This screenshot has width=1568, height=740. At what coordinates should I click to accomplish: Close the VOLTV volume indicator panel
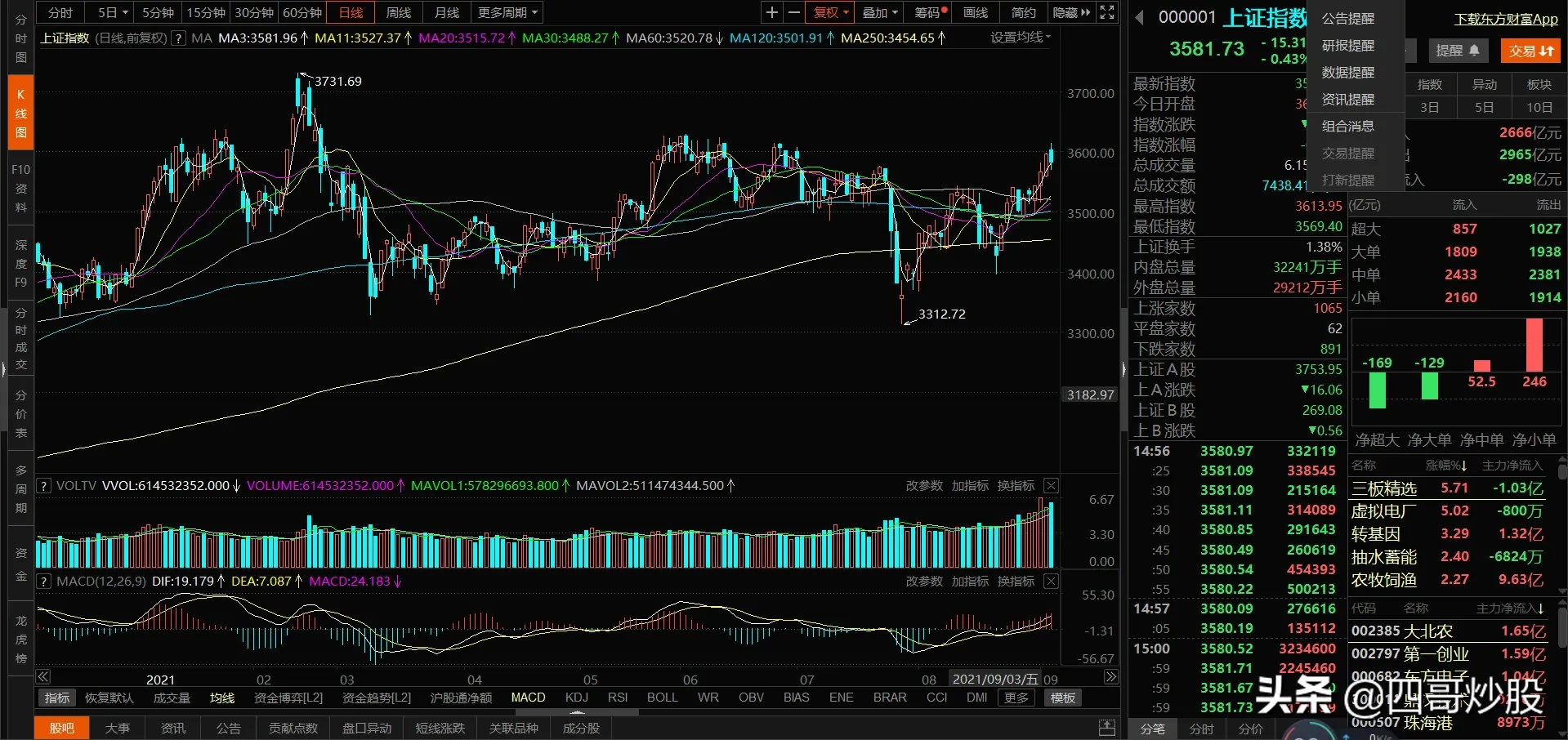click(1051, 485)
